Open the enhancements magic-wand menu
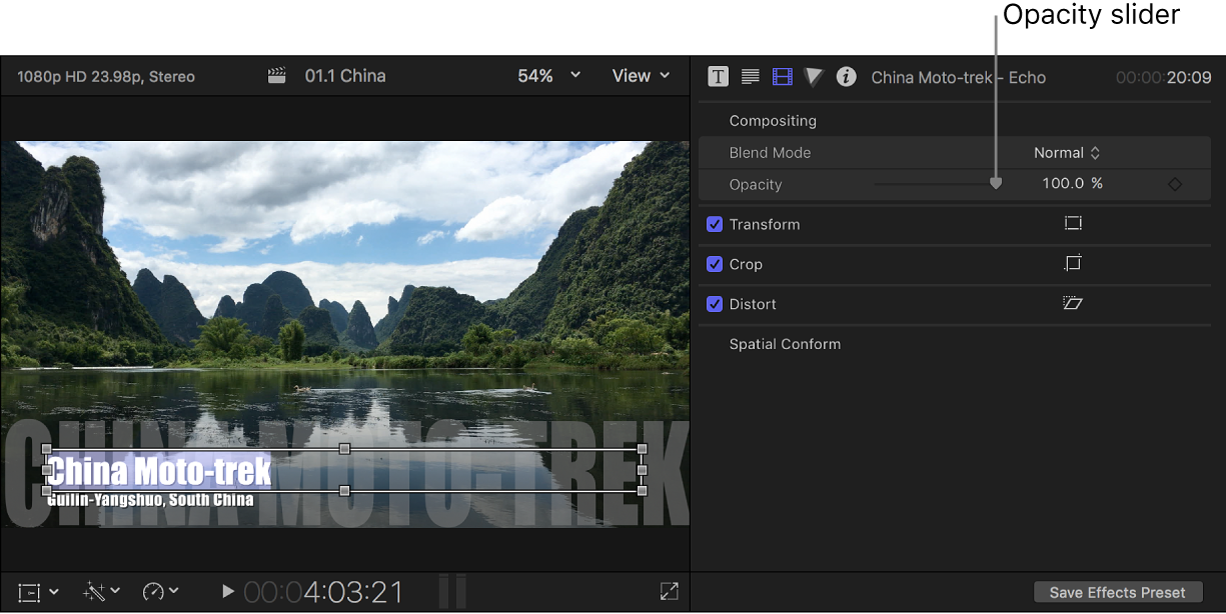The image size is (1226, 614). coord(99,591)
